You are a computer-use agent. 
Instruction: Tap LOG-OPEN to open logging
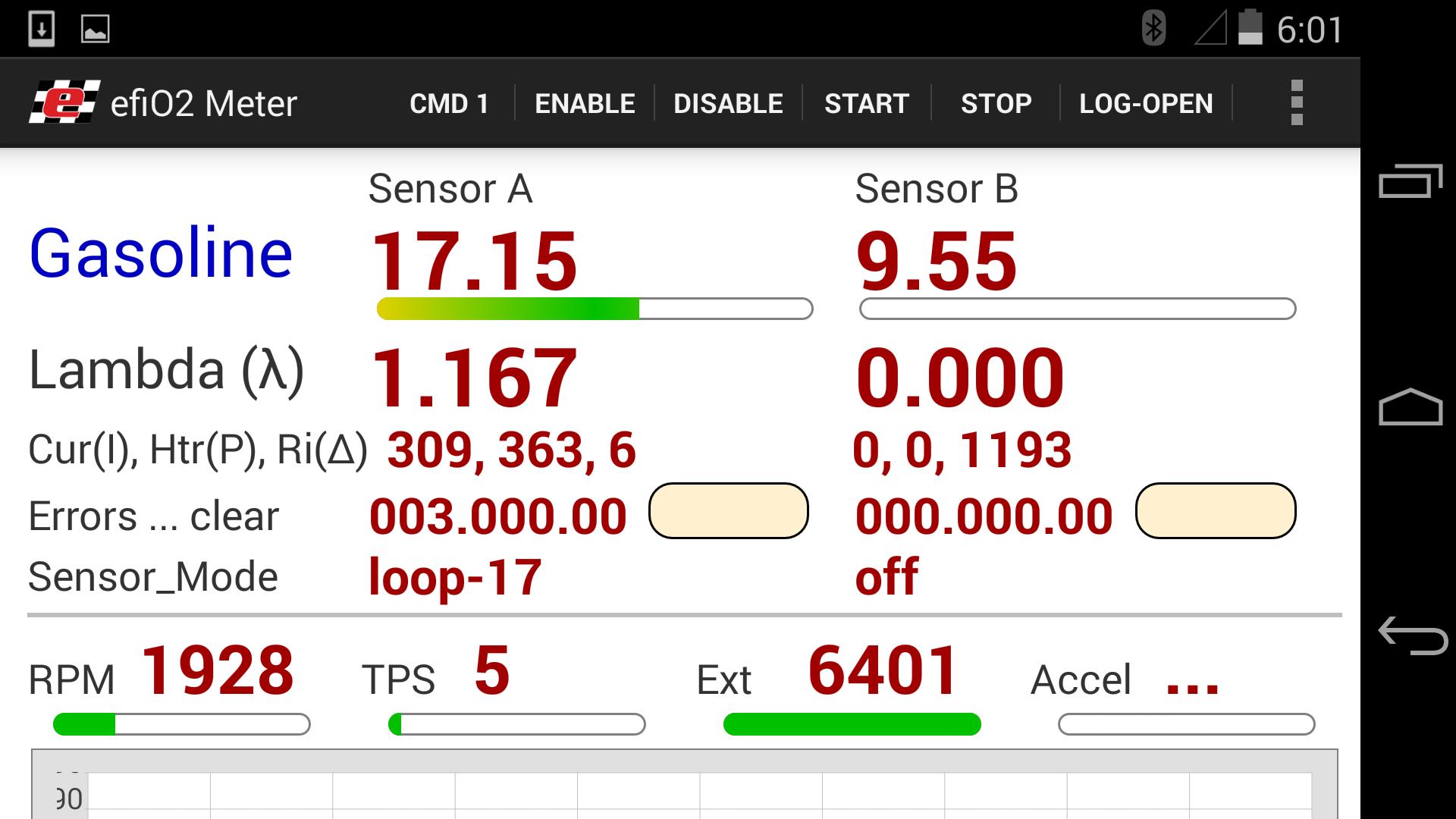pos(1146,103)
